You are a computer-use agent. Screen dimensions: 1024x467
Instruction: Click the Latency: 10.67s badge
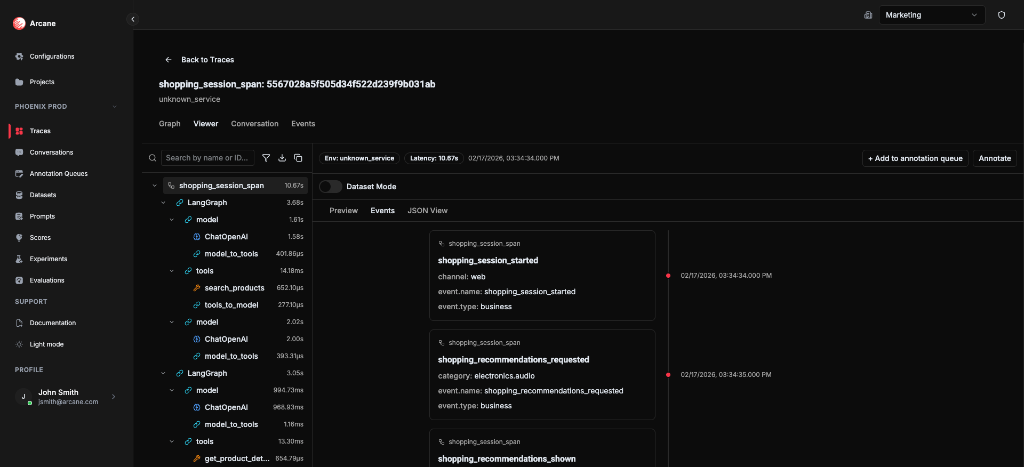click(434, 158)
